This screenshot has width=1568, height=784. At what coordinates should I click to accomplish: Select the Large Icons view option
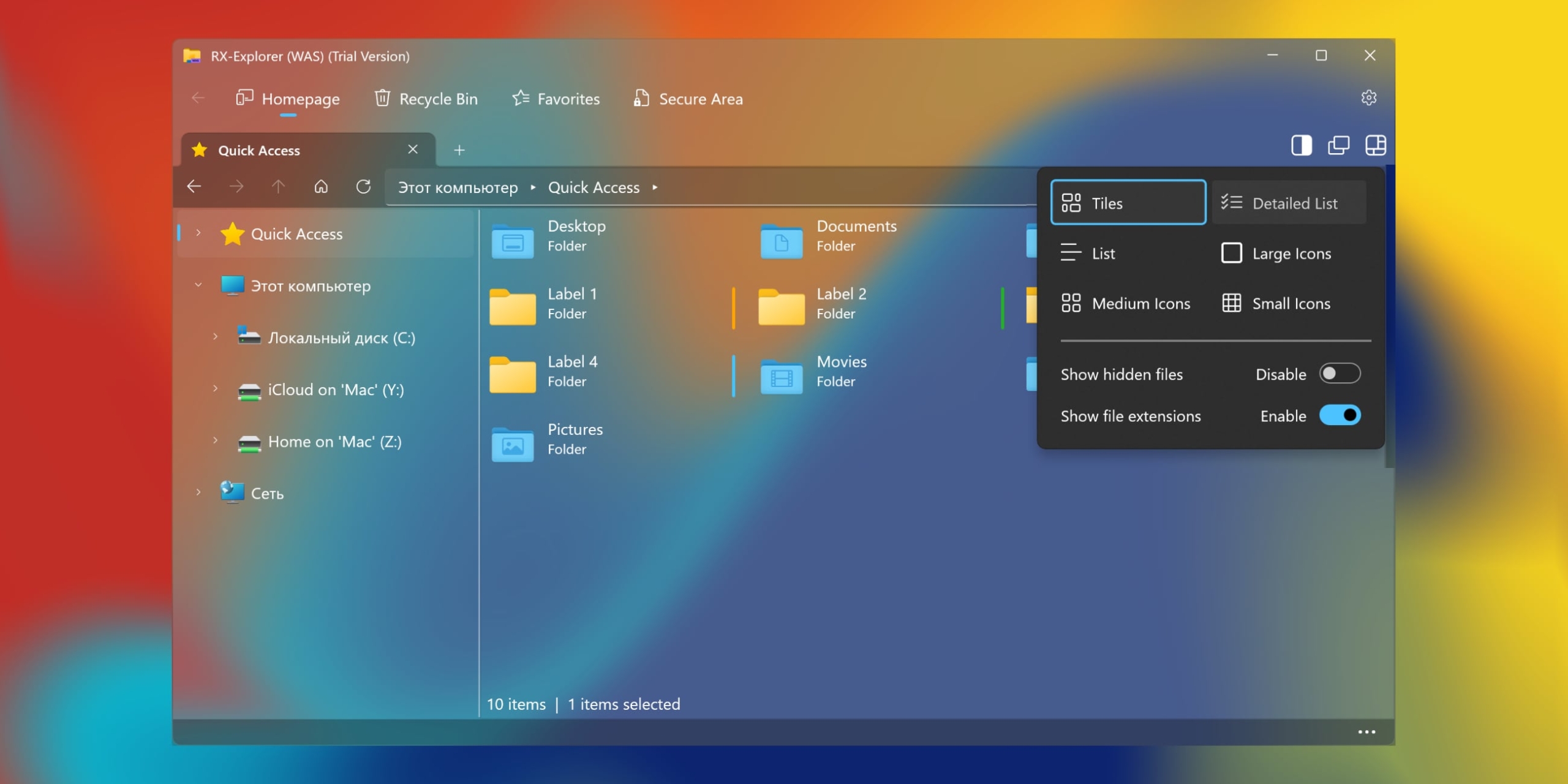click(1276, 254)
